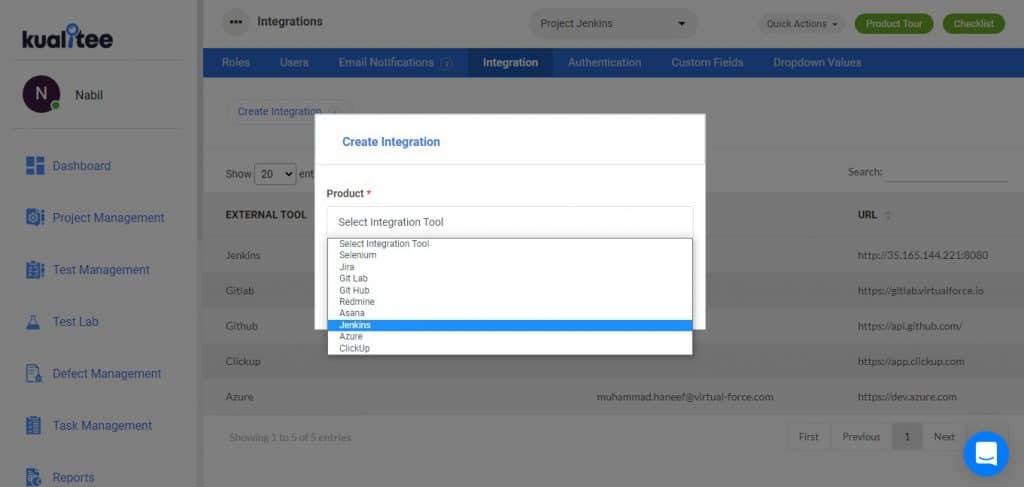The image size is (1024, 487).
Task: Click the Checklist button
Action: click(x=974, y=24)
